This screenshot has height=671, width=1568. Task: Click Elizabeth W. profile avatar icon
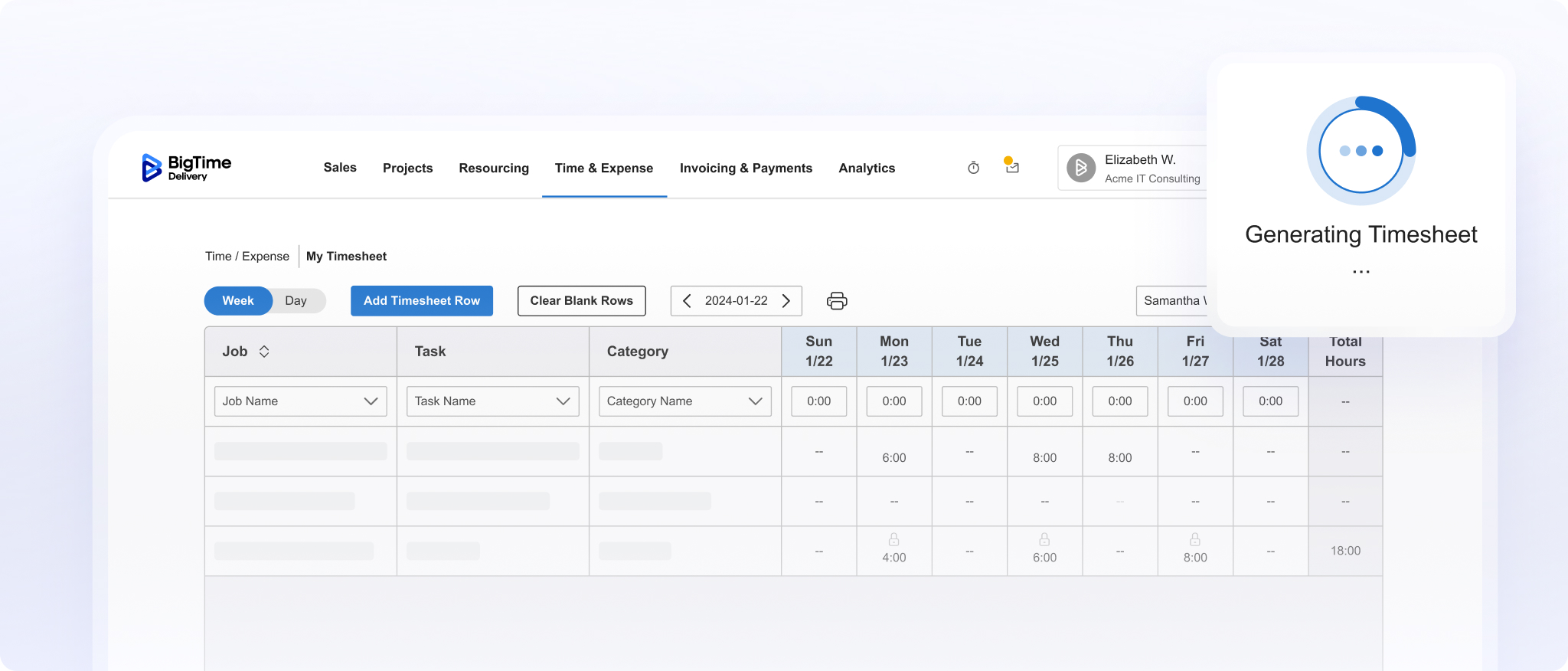coord(1081,168)
